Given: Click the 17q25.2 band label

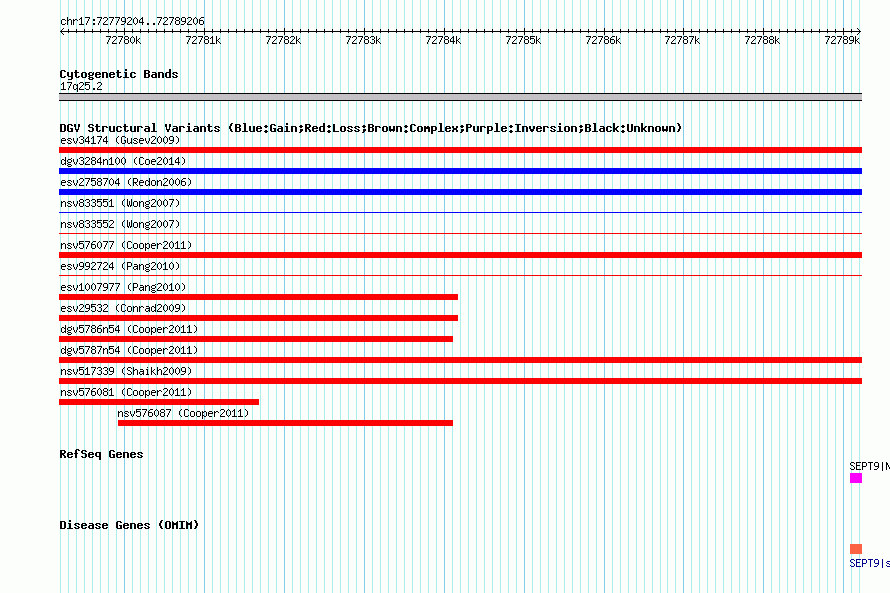Looking at the screenshot, I should [81, 86].
